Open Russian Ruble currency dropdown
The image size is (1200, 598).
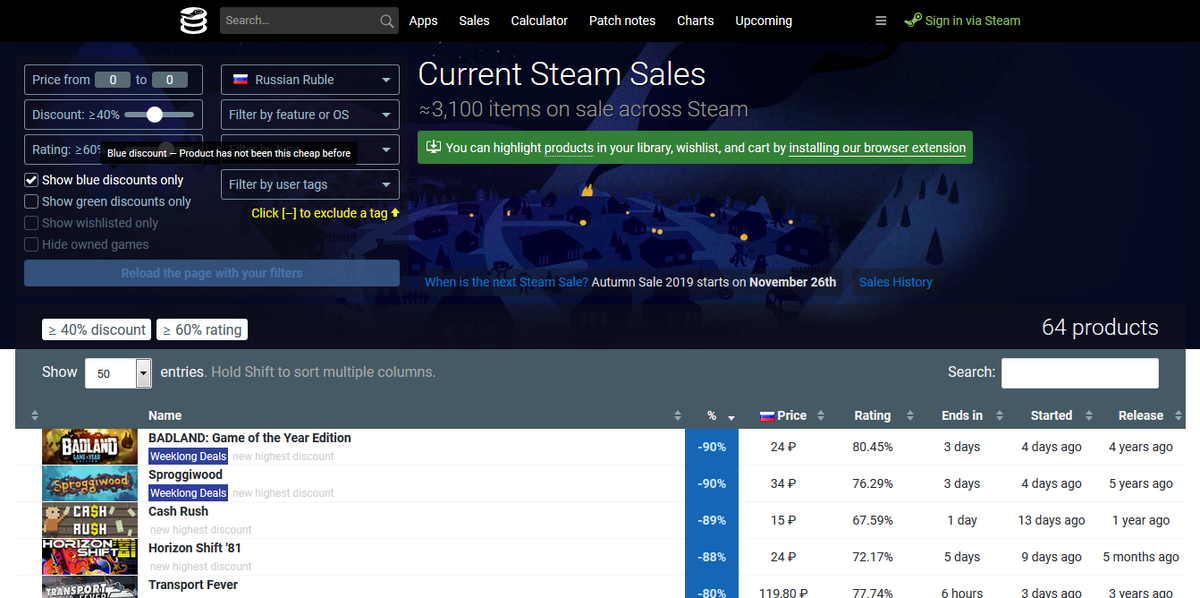coord(310,80)
